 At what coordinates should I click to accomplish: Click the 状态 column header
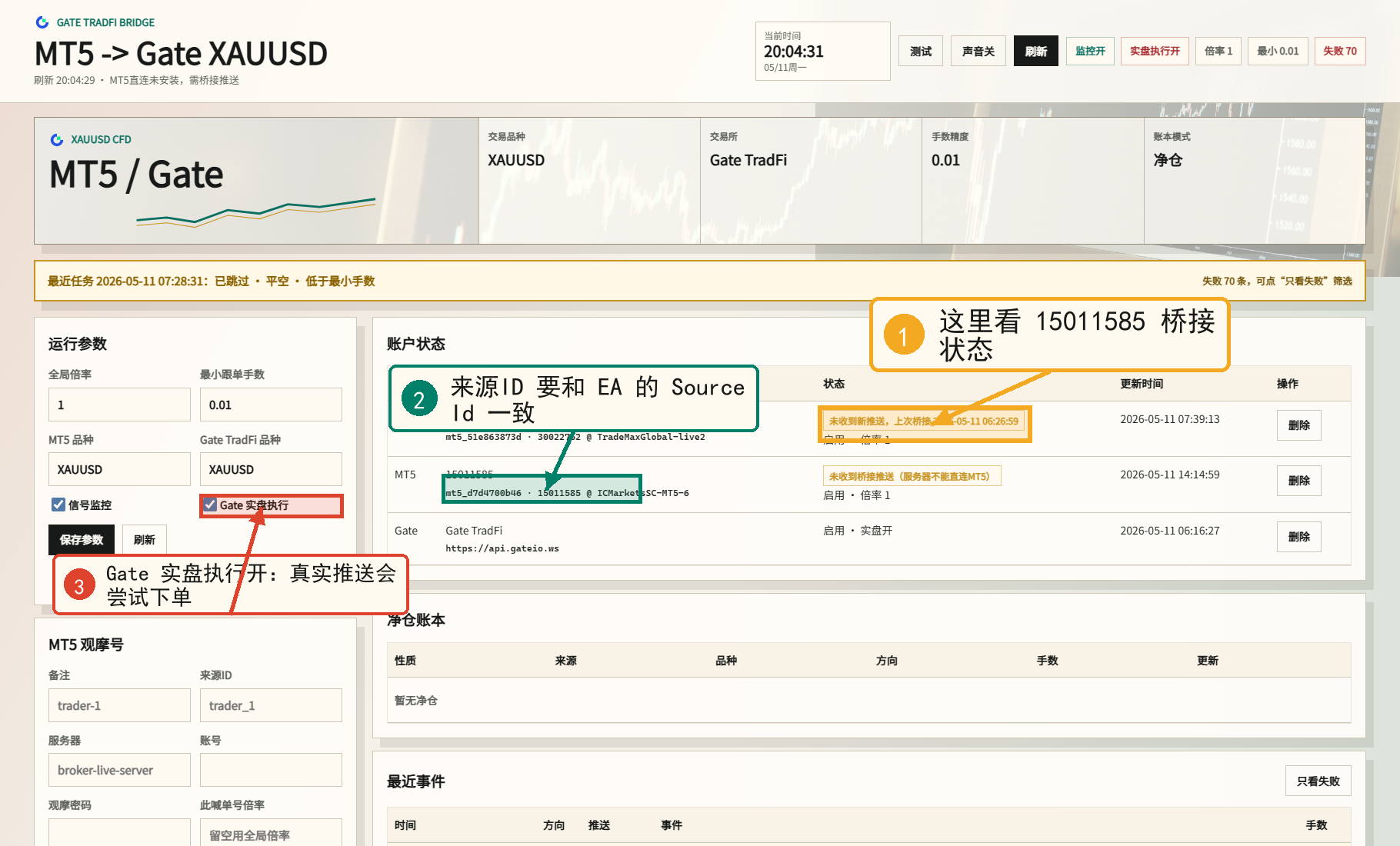(834, 384)
